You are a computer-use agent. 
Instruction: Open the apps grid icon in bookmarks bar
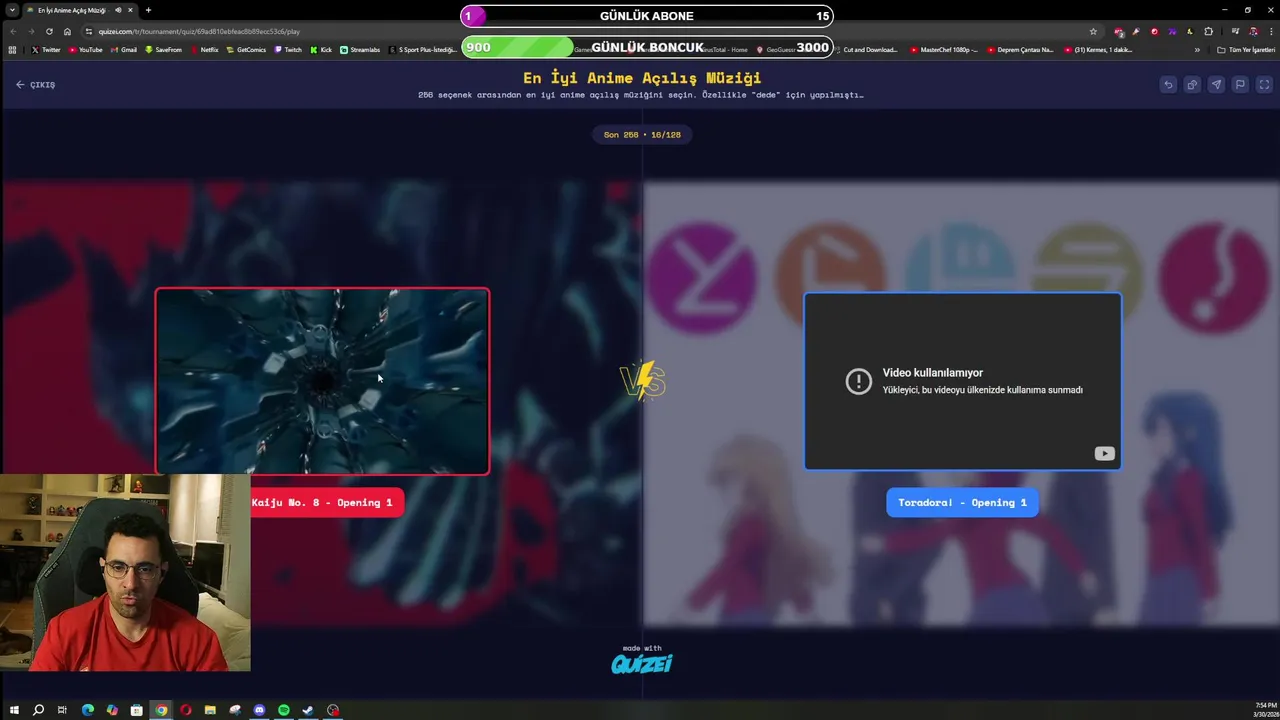[12, 50]
